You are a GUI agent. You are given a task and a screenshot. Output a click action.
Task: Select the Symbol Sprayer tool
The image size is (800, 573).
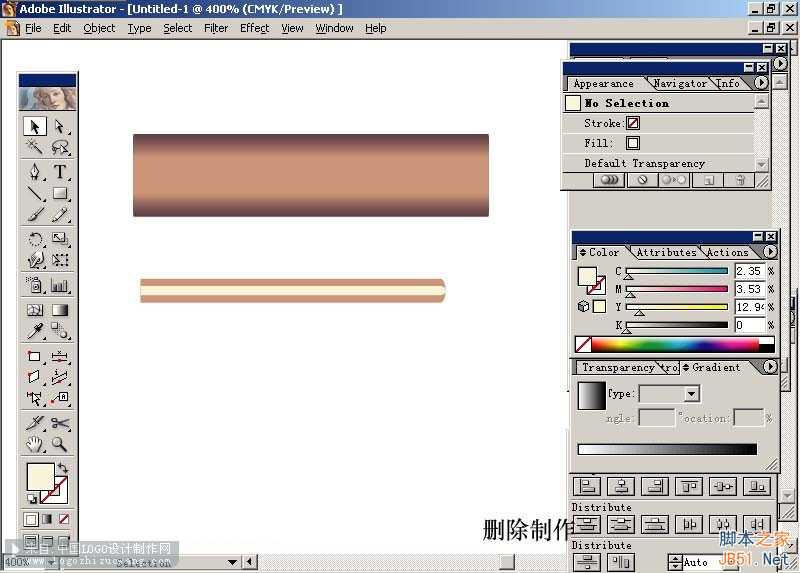35,285
